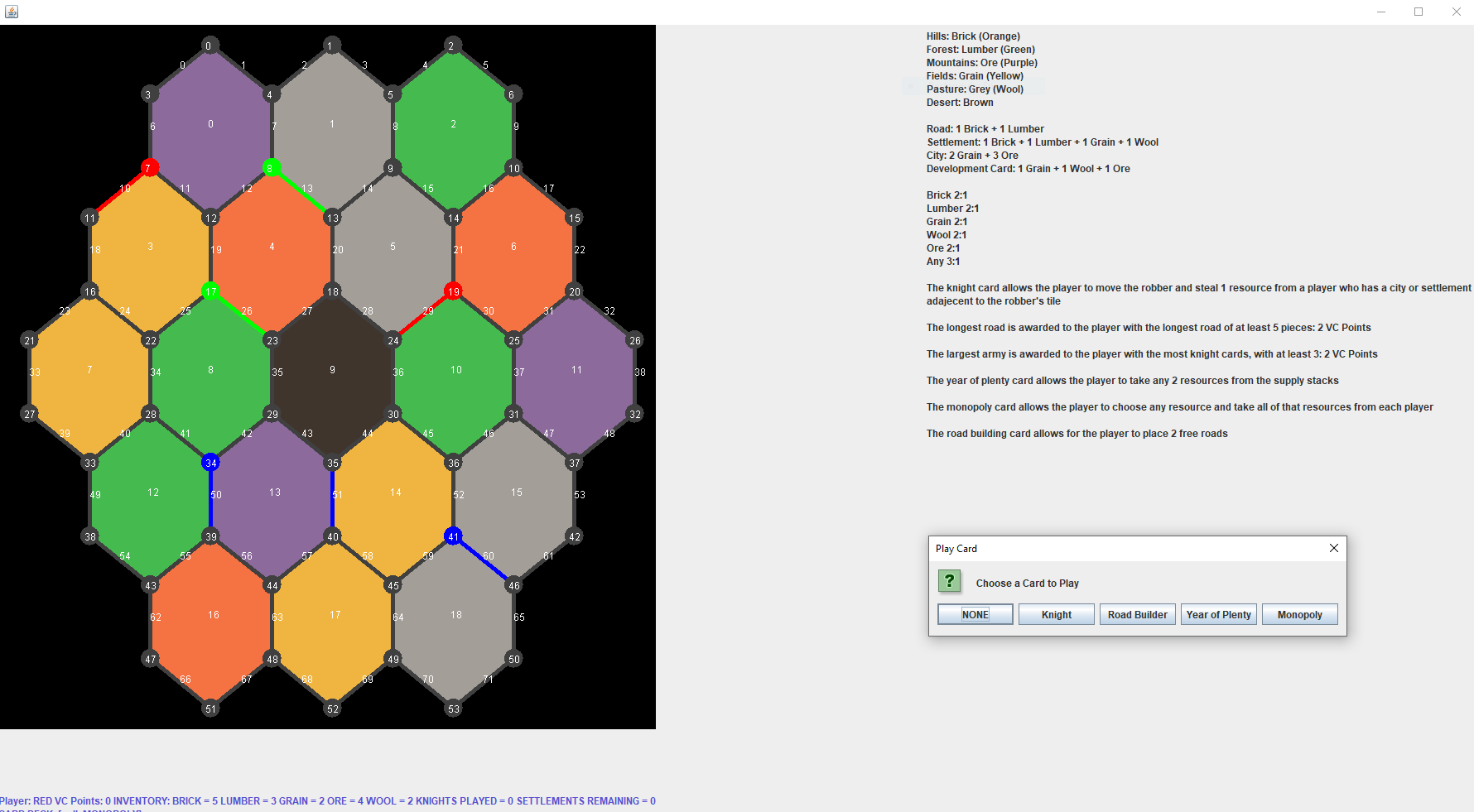Choose the Year of Plenty card
Viewport: 1474px width, 812px height.
point(1218,614)
